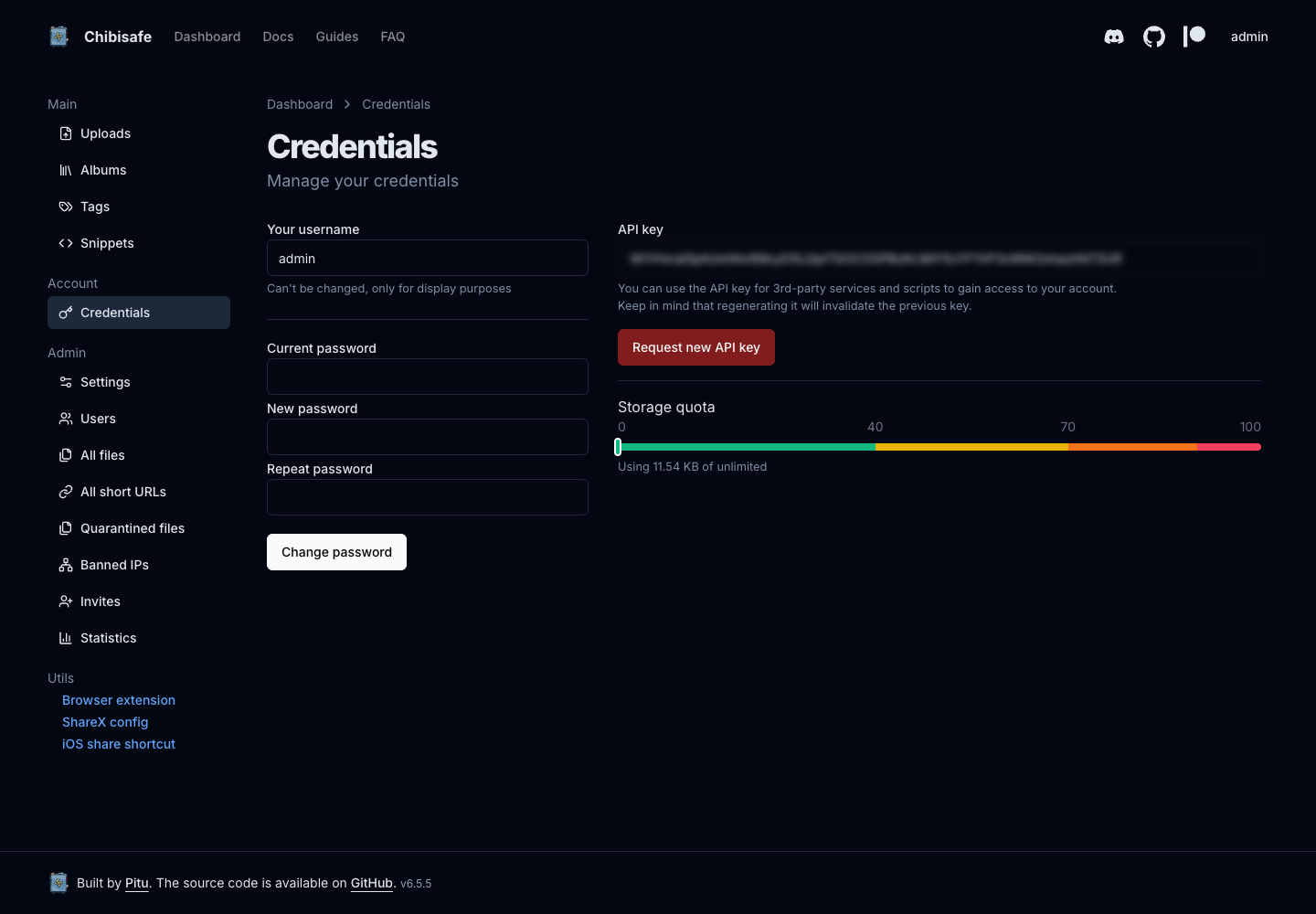Focus the Current password field
Screen dimensions: 1316x914
[428, 377]
